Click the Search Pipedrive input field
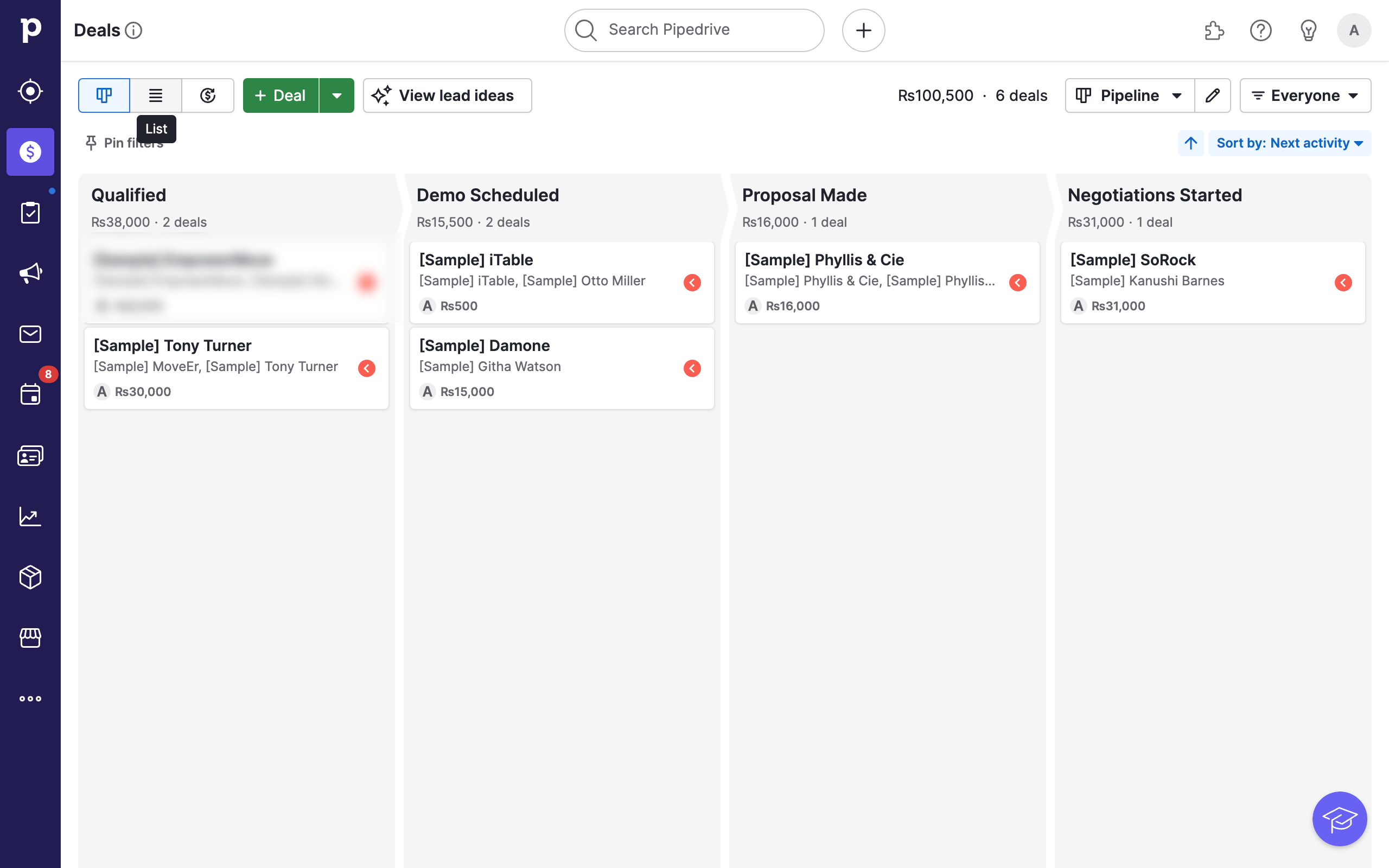Screen dimensions: 1389x868 [x=694, y=30]
